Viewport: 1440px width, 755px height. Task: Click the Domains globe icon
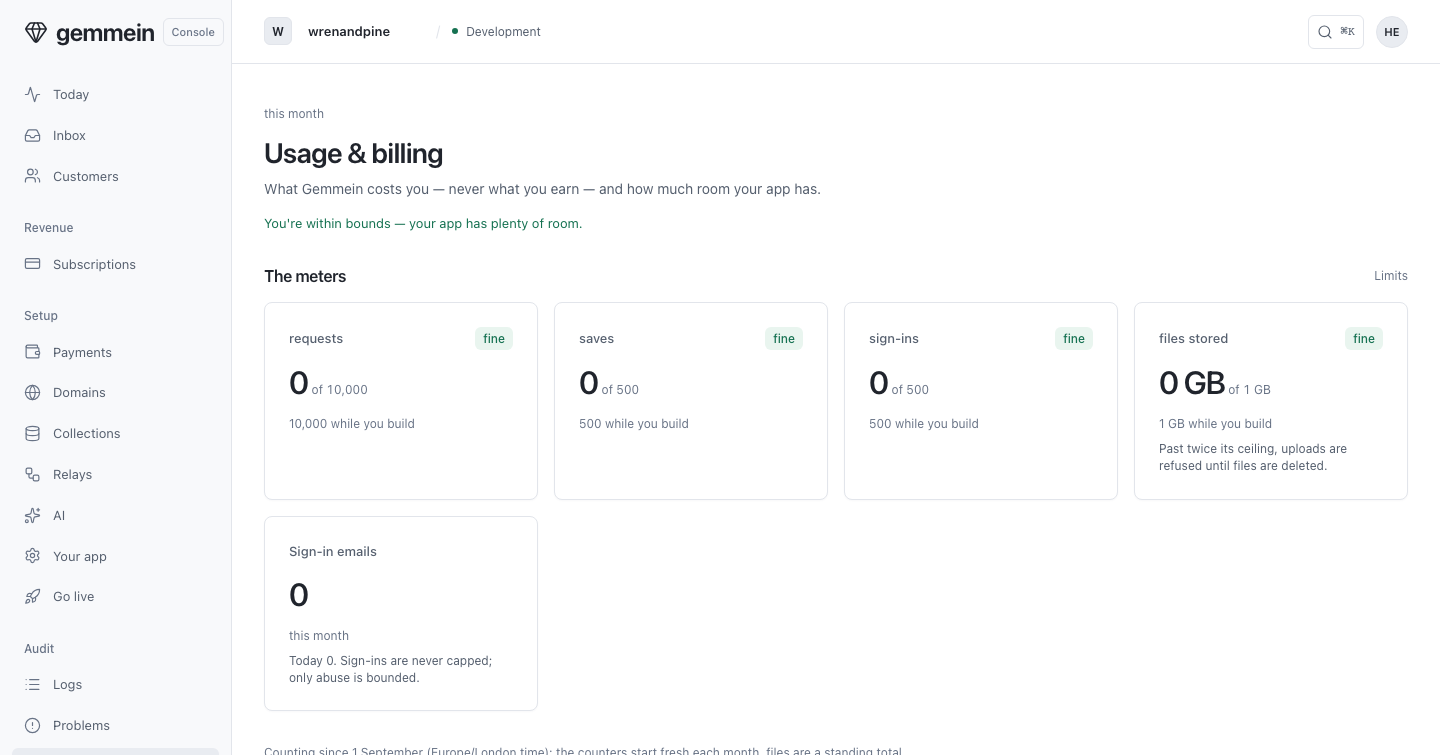coord(33,392)
